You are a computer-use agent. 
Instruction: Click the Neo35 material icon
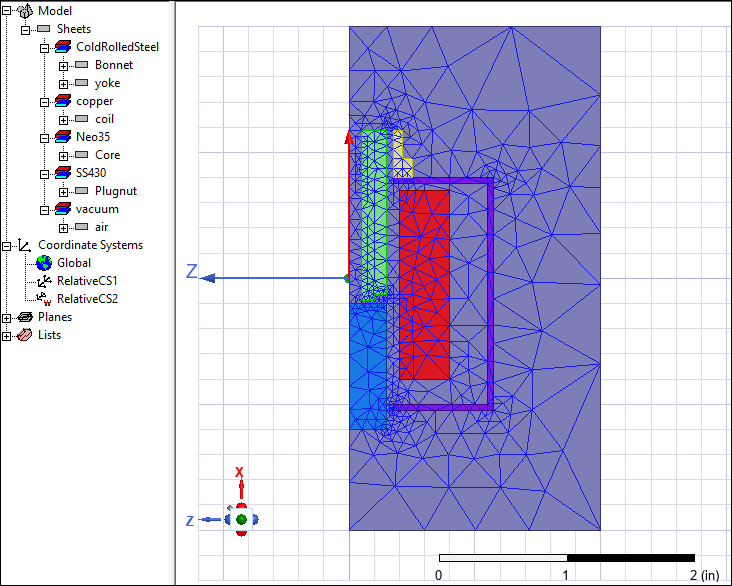[63, 137]
